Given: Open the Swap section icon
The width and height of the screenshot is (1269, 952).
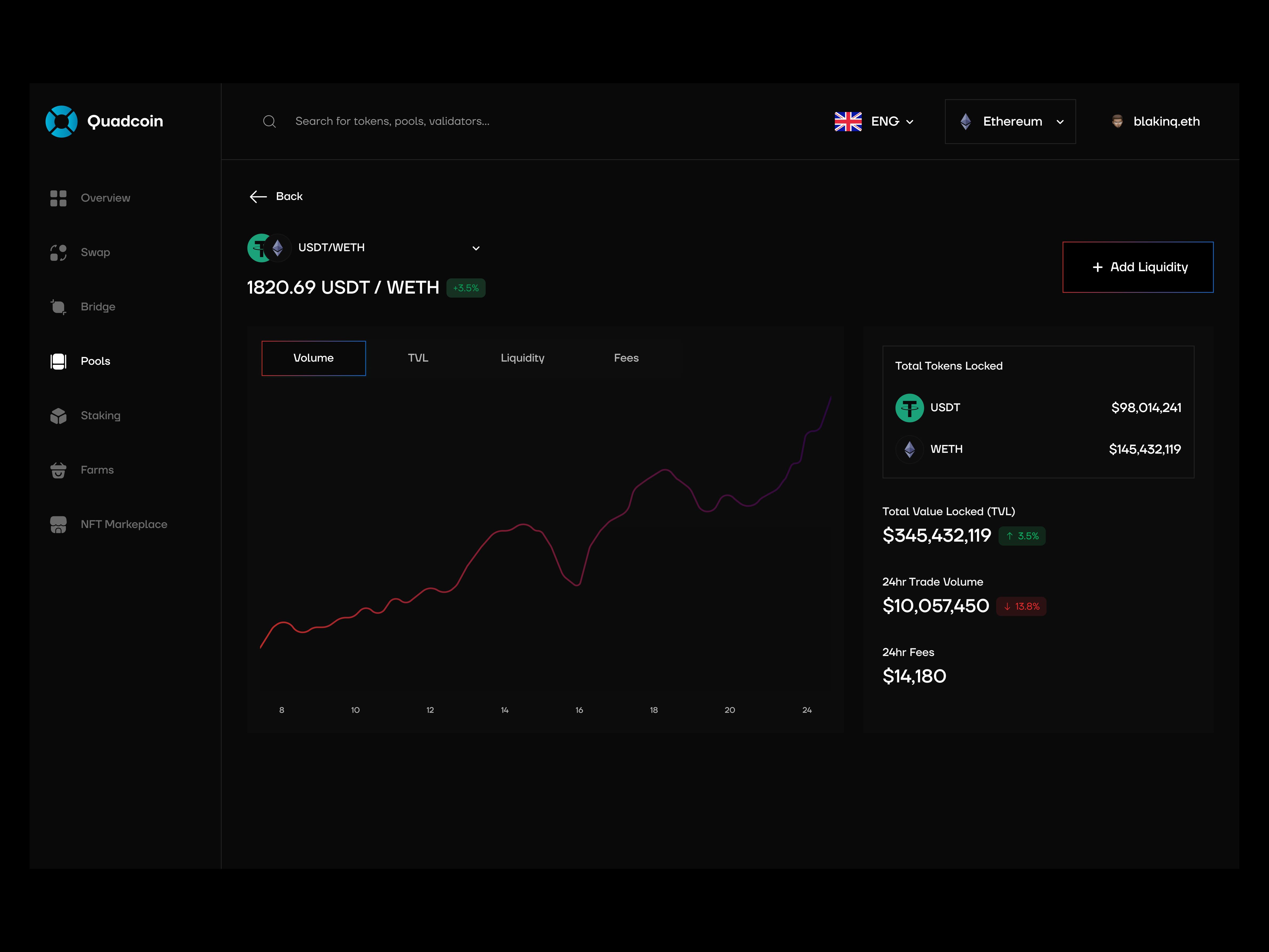Looking at the screenshot, I should point(58,252).
